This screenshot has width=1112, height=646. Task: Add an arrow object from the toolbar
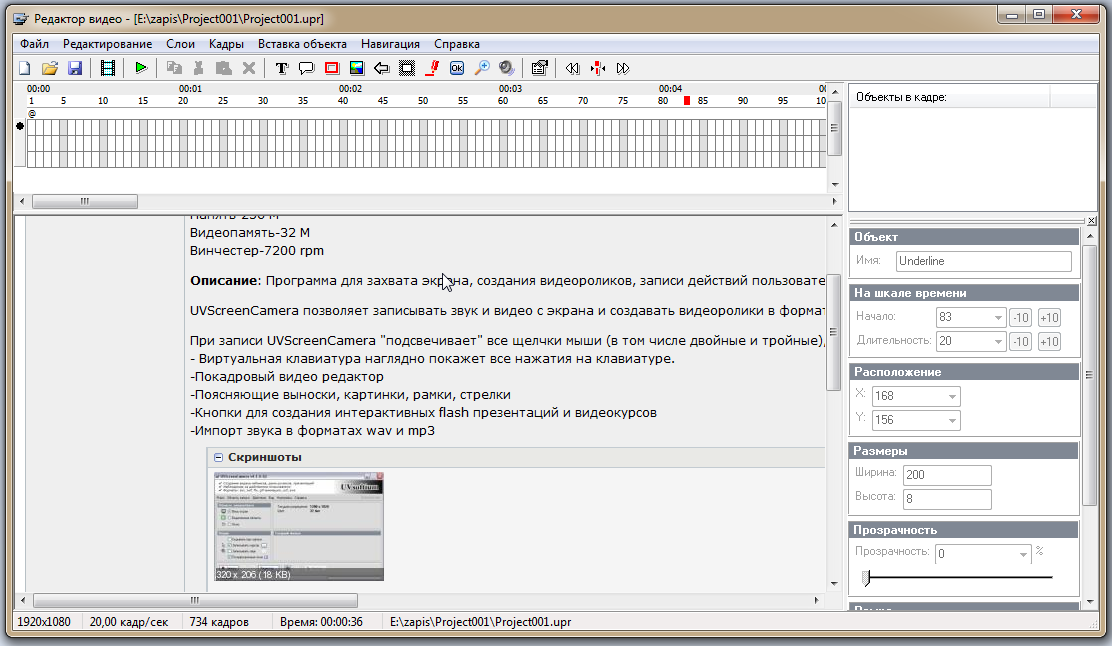381,68
